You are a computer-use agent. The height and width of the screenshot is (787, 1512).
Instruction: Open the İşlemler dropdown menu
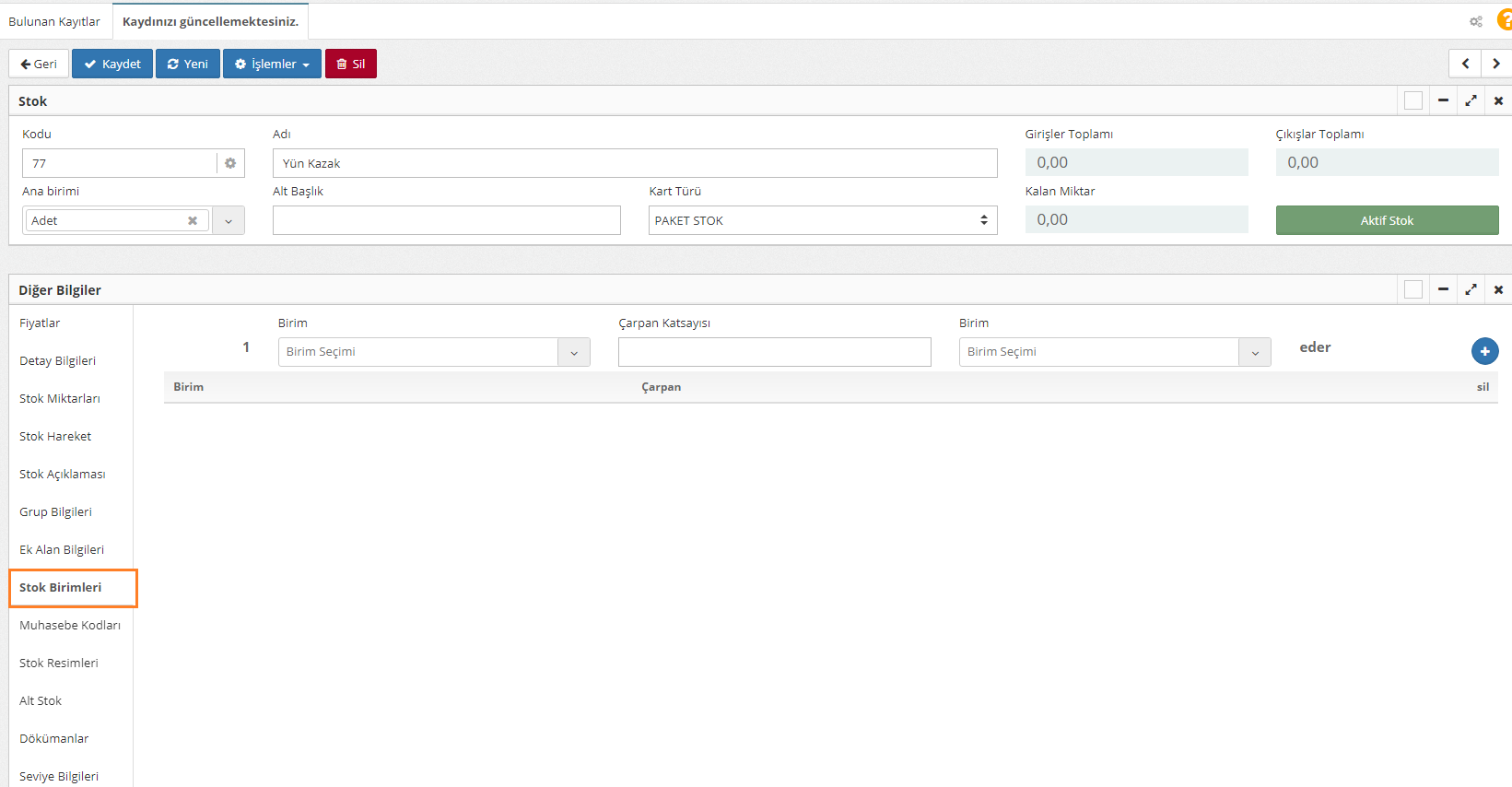point(272,64)
